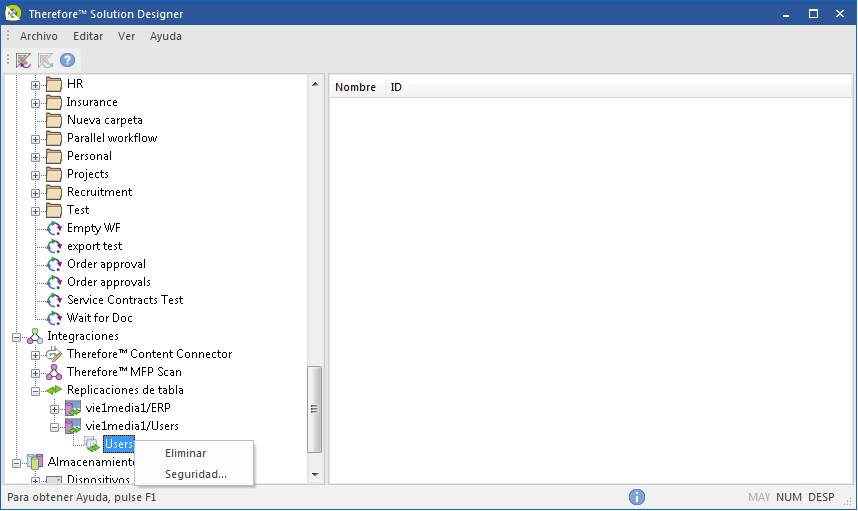Open the Ver menu

(x=126, y=36)
